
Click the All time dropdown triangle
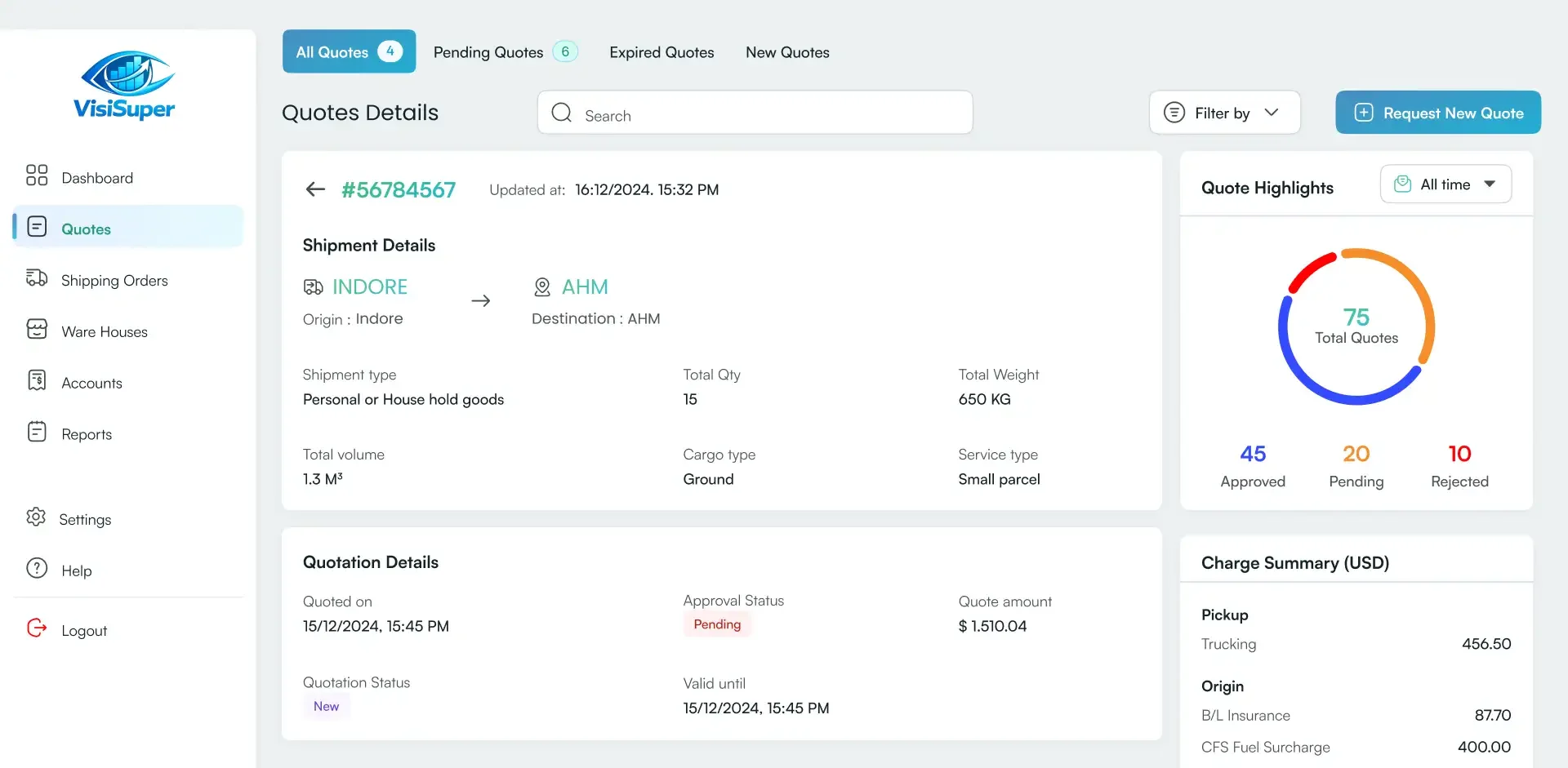(x=1490, y=184)
